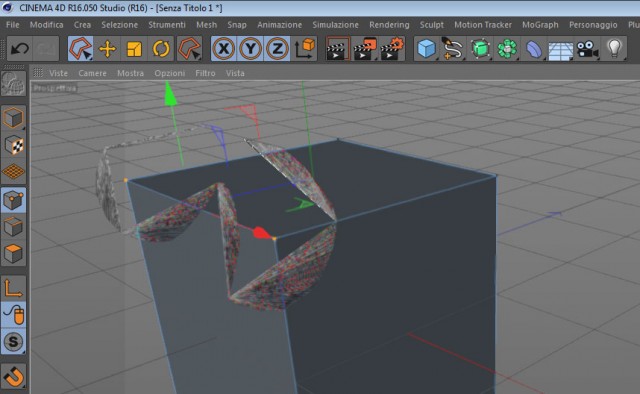
Task: Open the Motion Tracker menu
Action: click(x=483, y=25)
